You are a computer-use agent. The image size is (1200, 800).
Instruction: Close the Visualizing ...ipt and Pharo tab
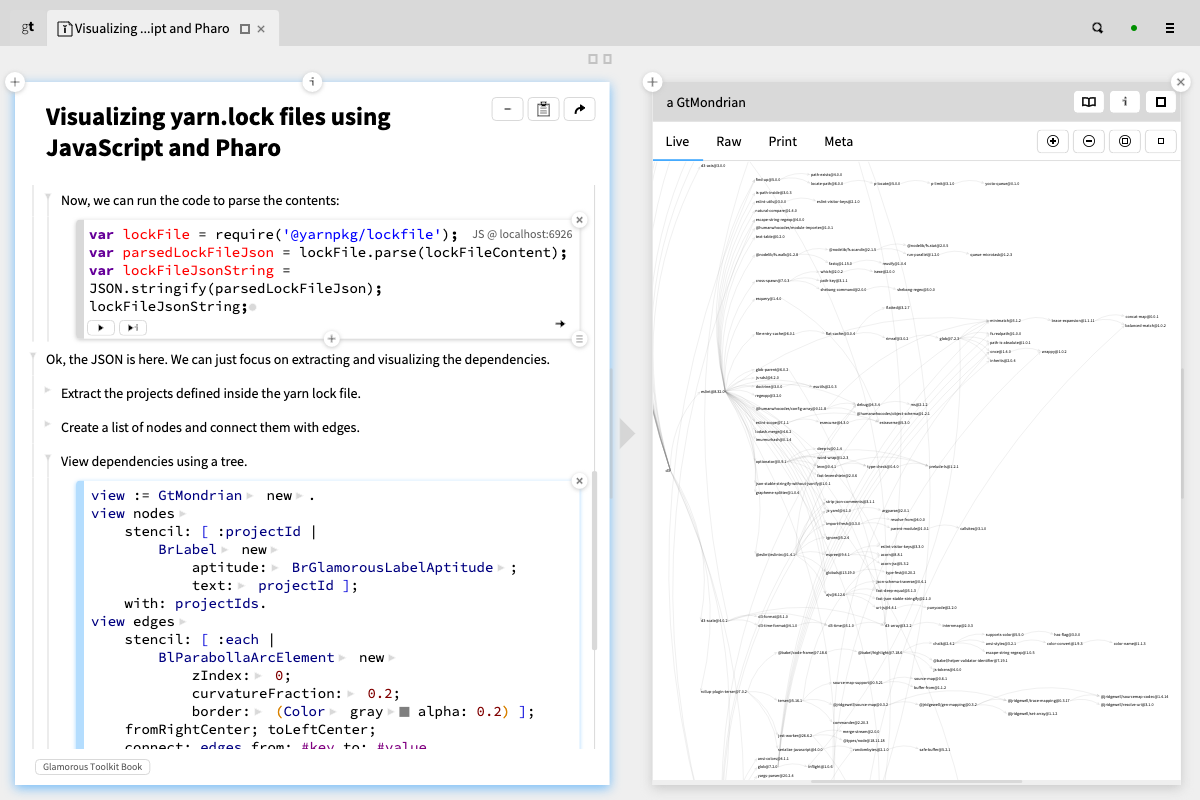click(262, 29)
